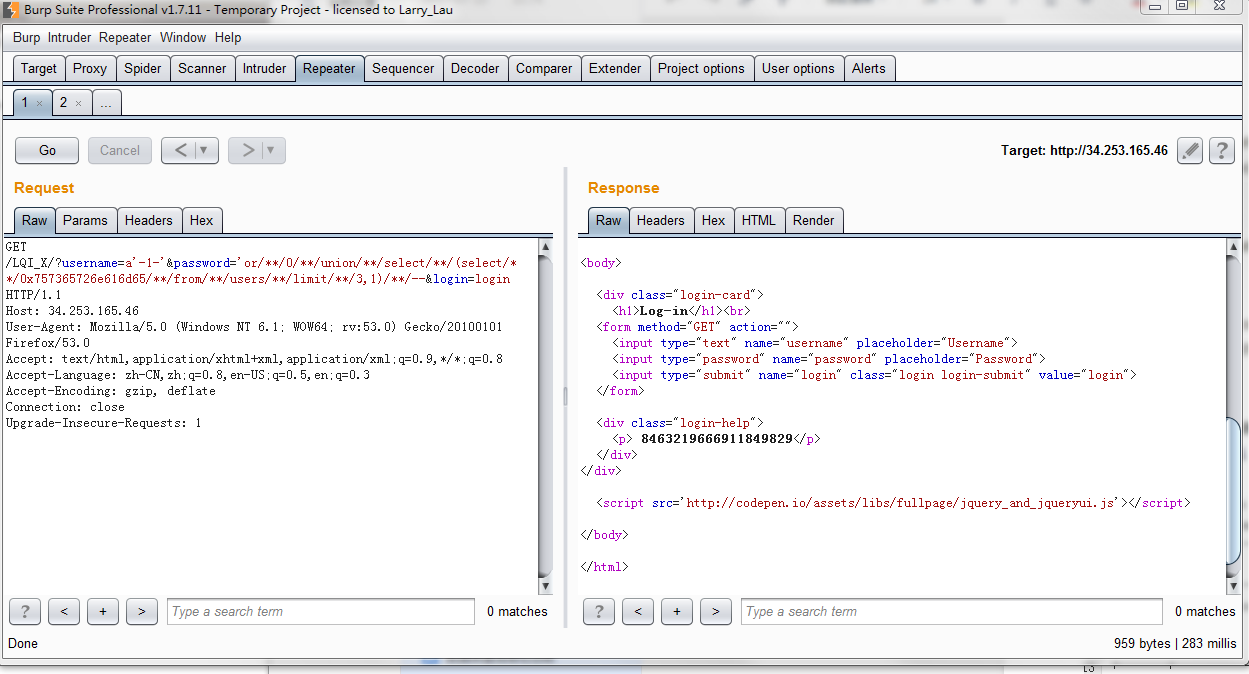Close Repeater tab 1 with x
1249x674 pixels.
coord(39,103)
